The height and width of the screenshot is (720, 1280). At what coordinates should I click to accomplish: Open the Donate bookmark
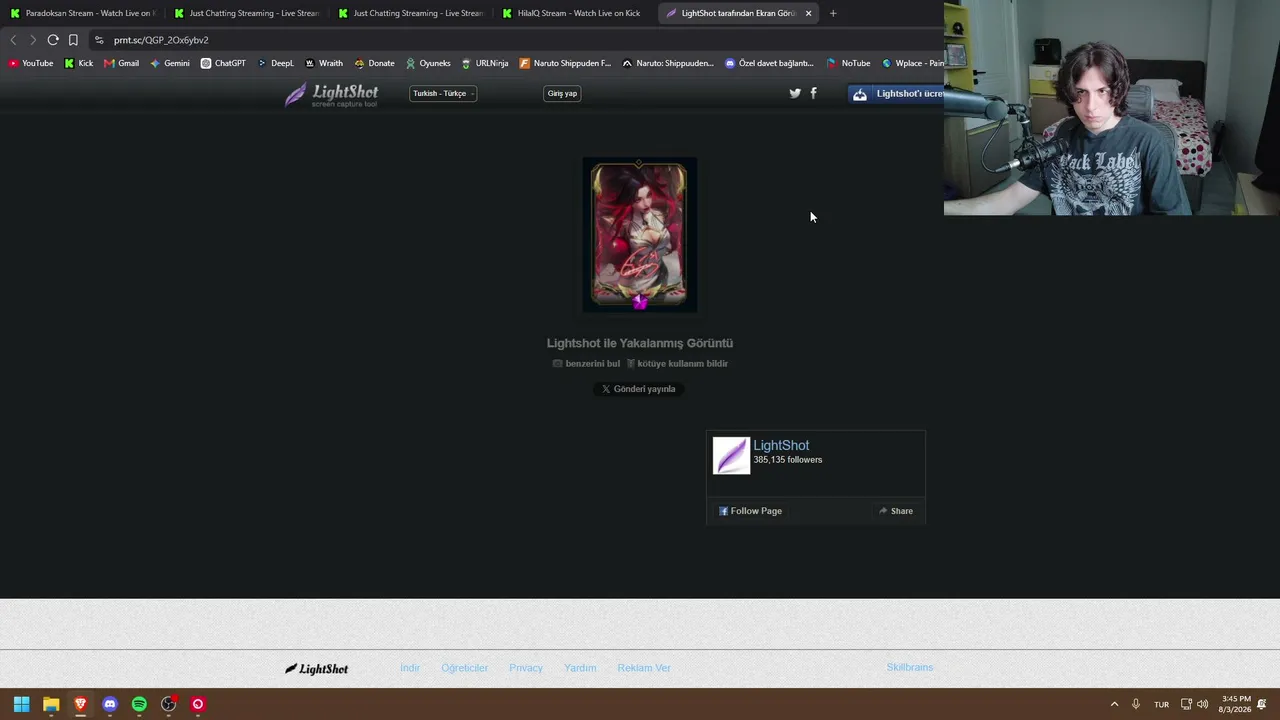click(x=375, y=63)
